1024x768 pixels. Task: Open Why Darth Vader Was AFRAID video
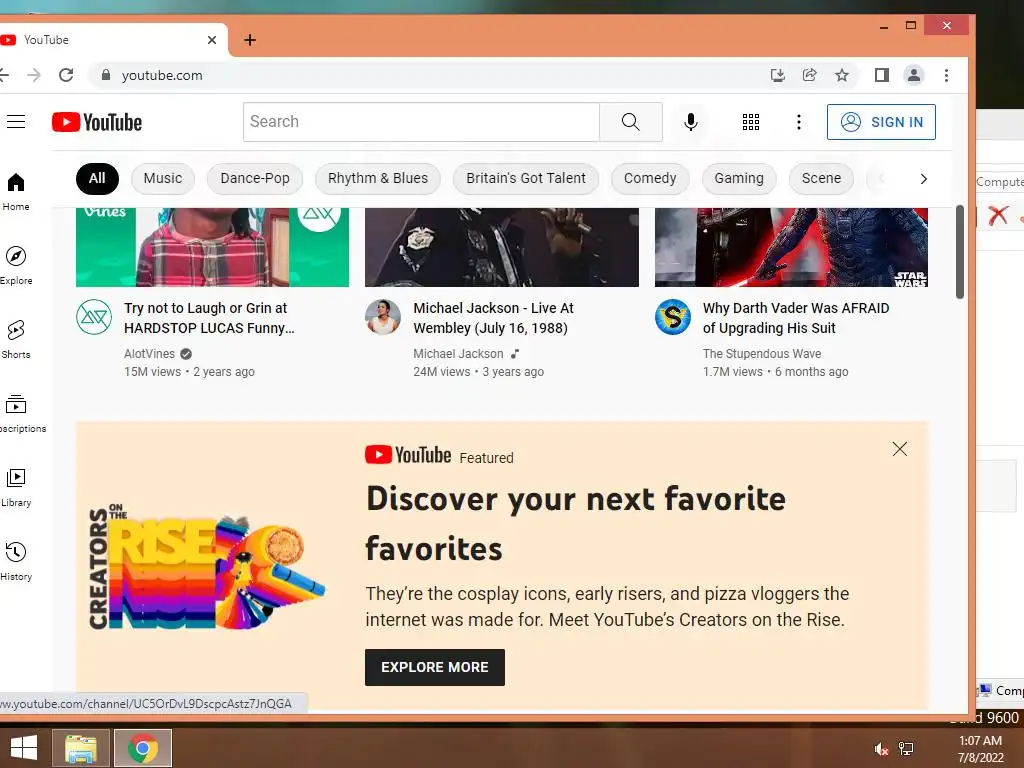(x=795, y=317)
